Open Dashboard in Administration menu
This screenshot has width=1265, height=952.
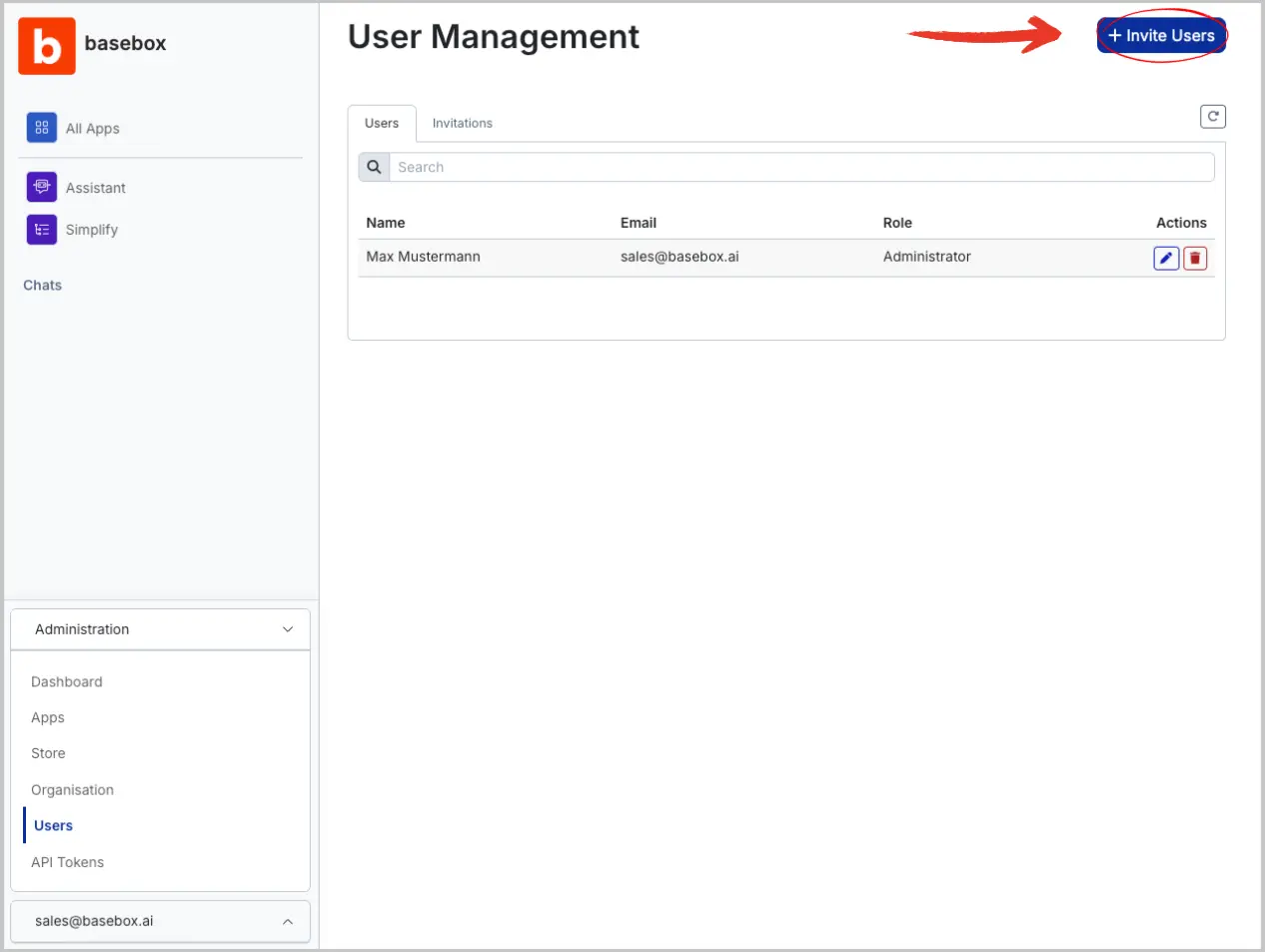67,681
